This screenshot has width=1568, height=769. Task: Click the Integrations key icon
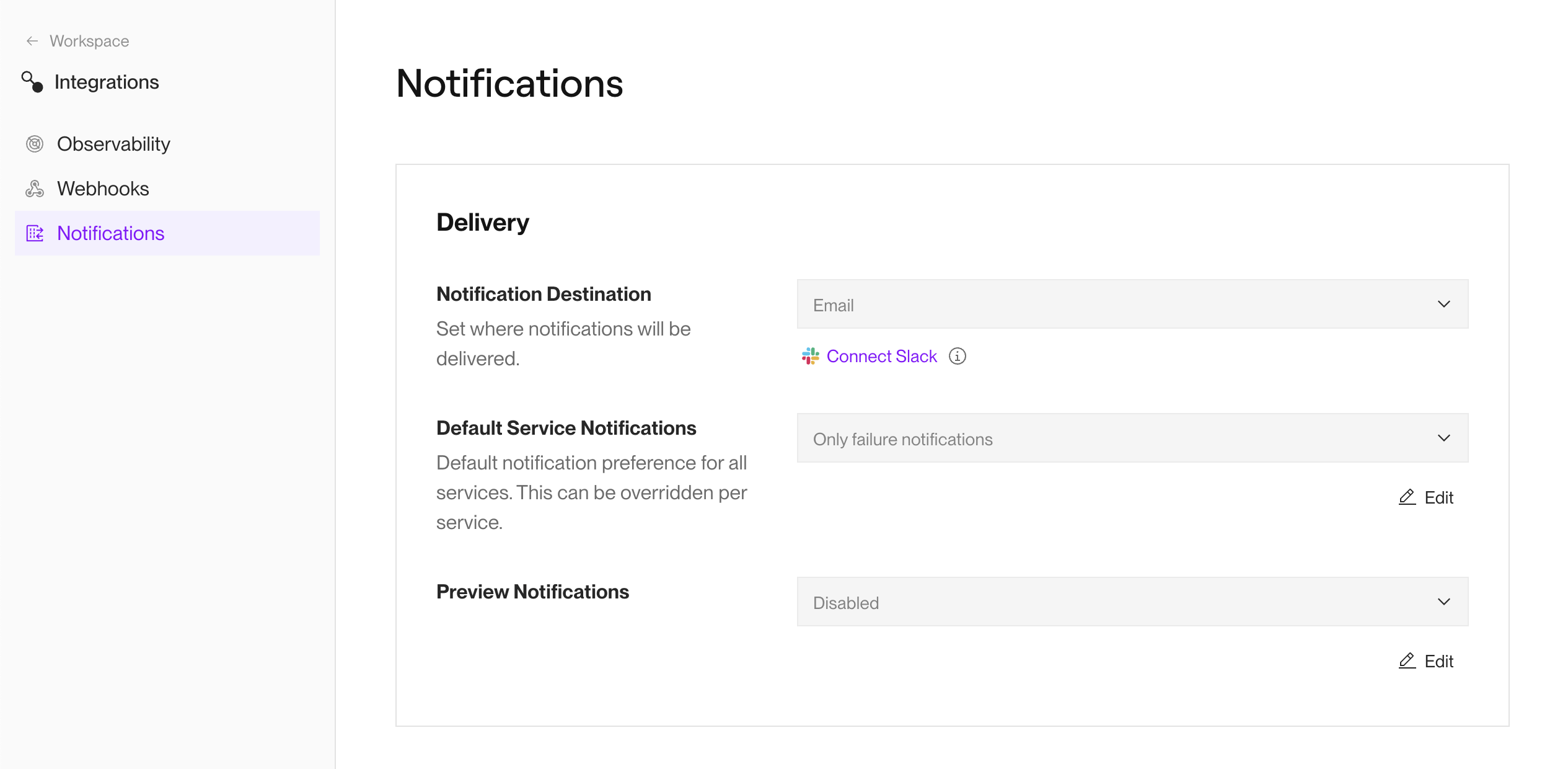pos(33,81)
